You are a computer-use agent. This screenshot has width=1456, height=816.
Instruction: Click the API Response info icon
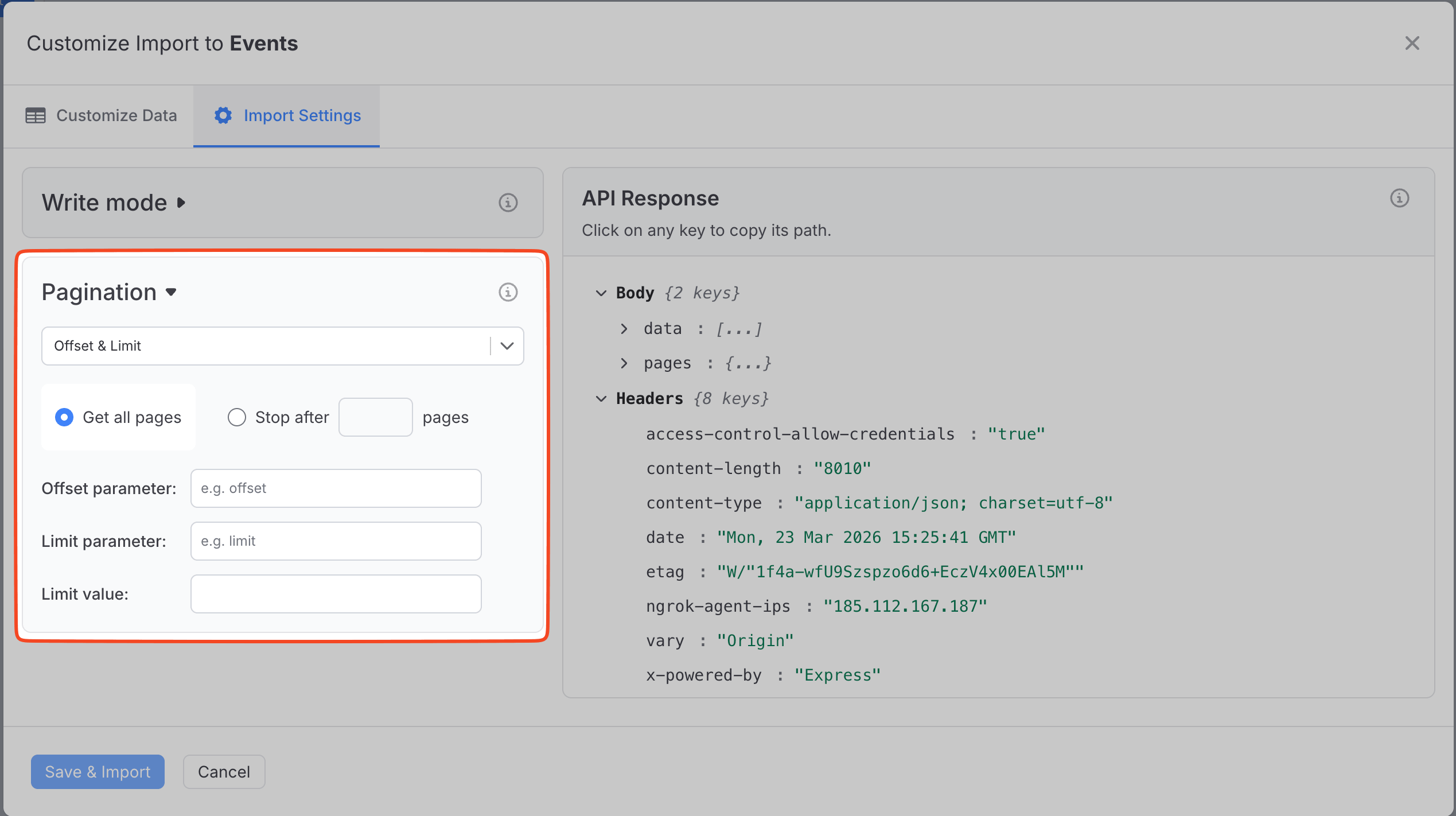point(1399,198)
